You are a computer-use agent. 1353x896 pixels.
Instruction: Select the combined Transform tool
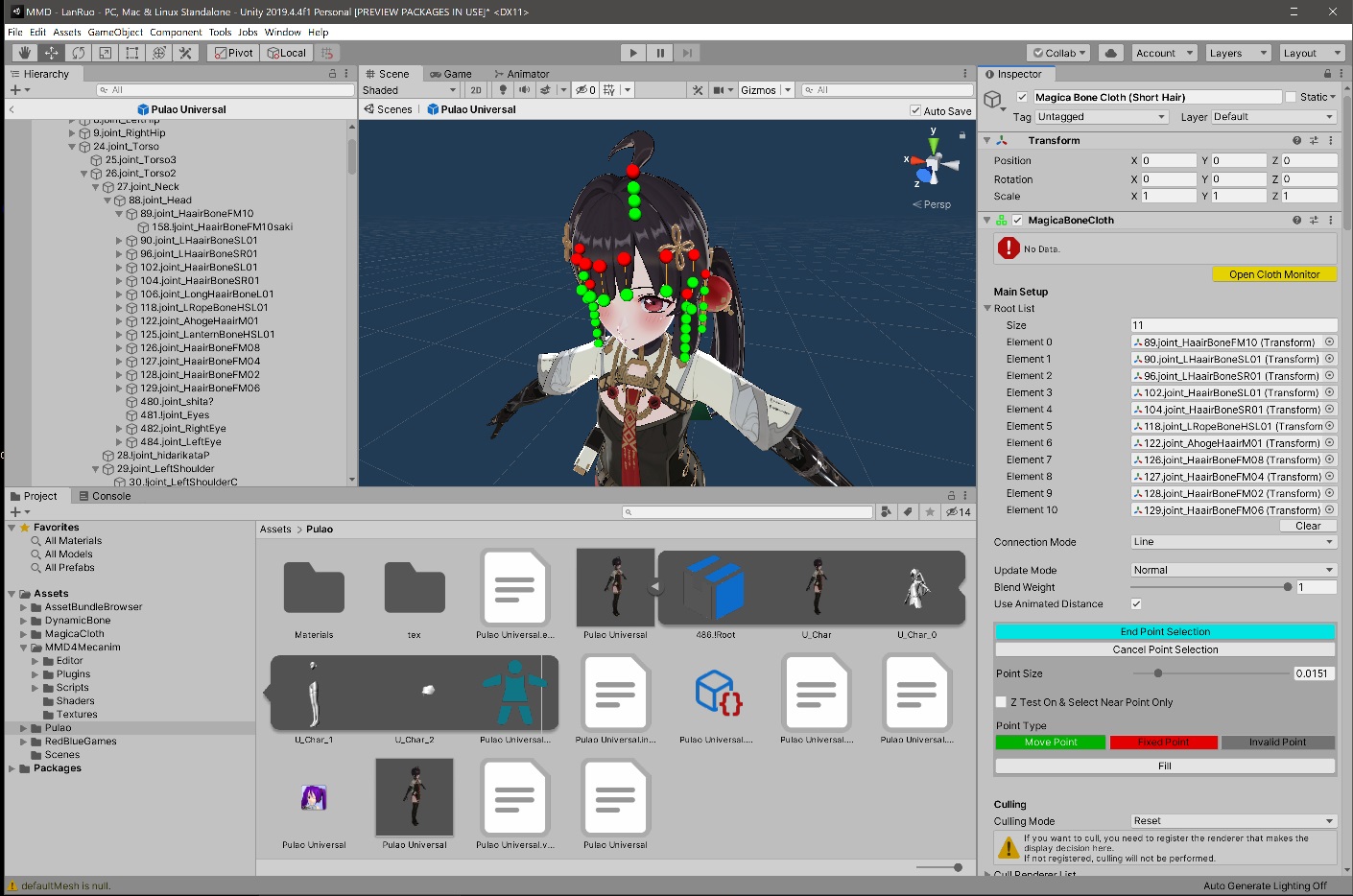pos(158,53)
